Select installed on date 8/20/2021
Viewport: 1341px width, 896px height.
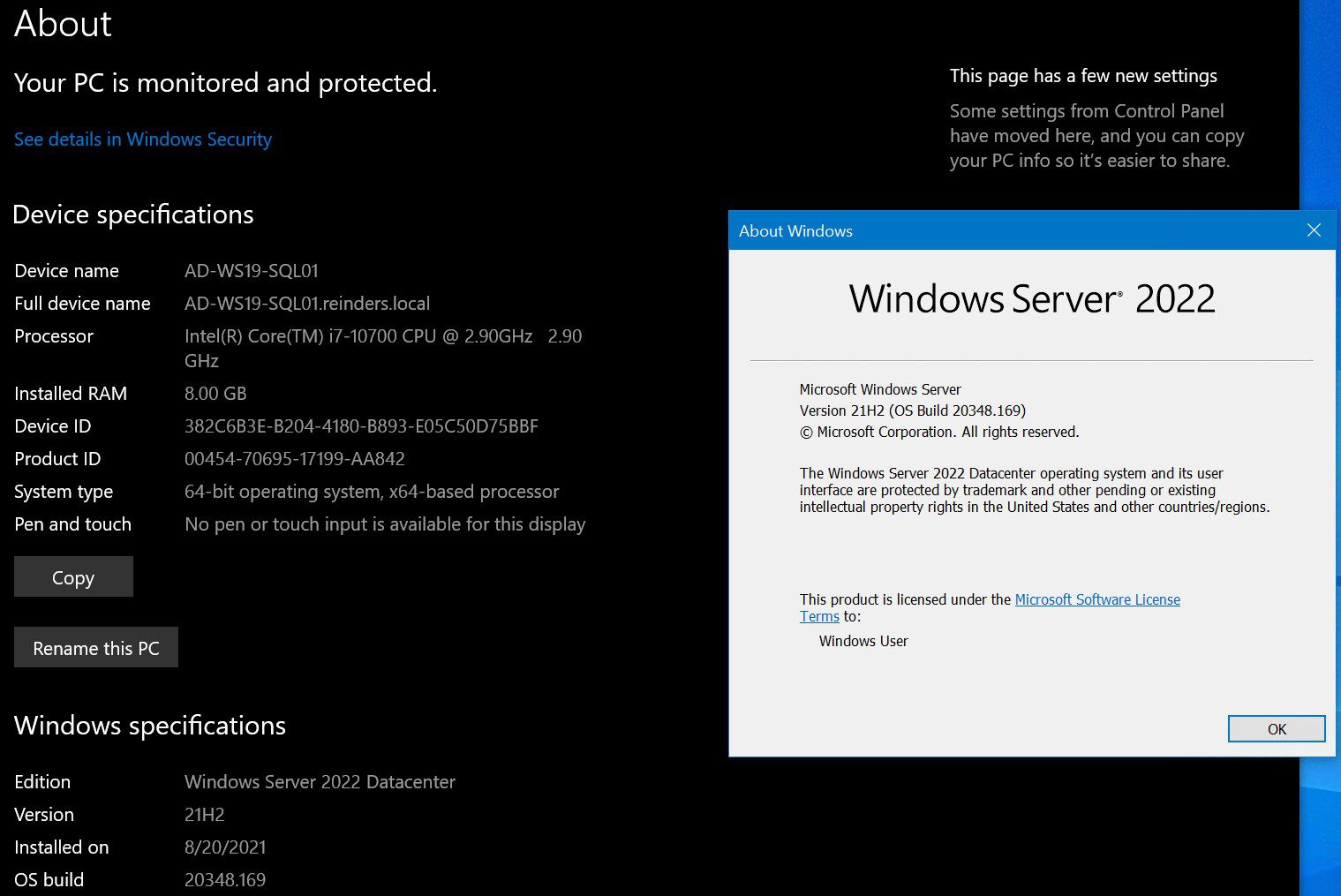(x=225, y=847)
